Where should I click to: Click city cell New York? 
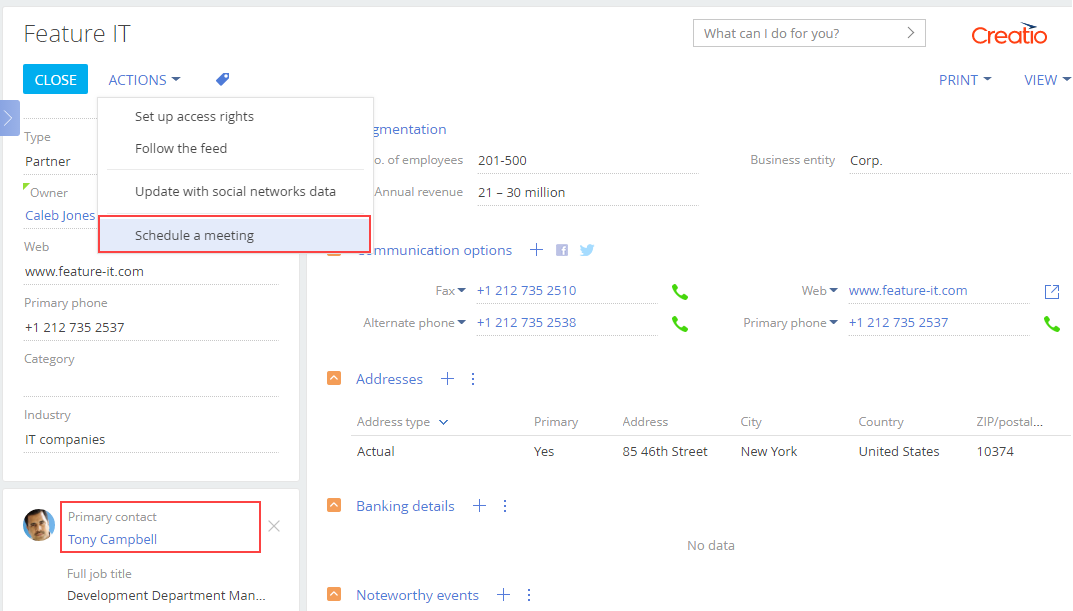pyautogui.click(x=769, y=452)
